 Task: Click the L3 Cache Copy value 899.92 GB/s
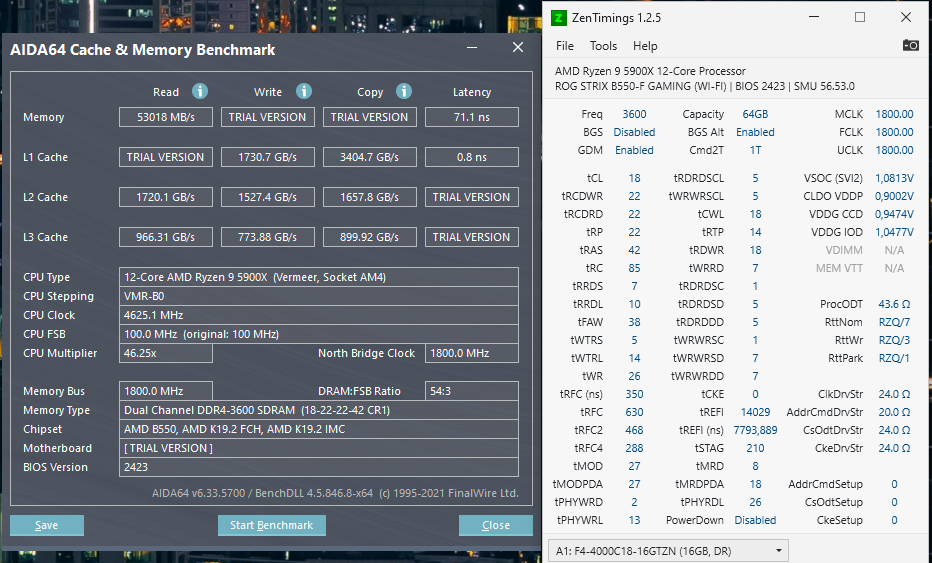(370, 237)
